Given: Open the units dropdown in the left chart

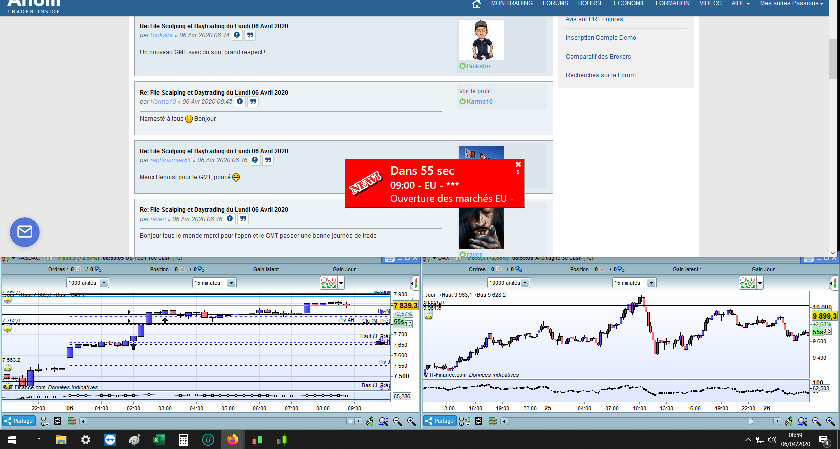Looking at the screenshot, I should pos(87,283).
